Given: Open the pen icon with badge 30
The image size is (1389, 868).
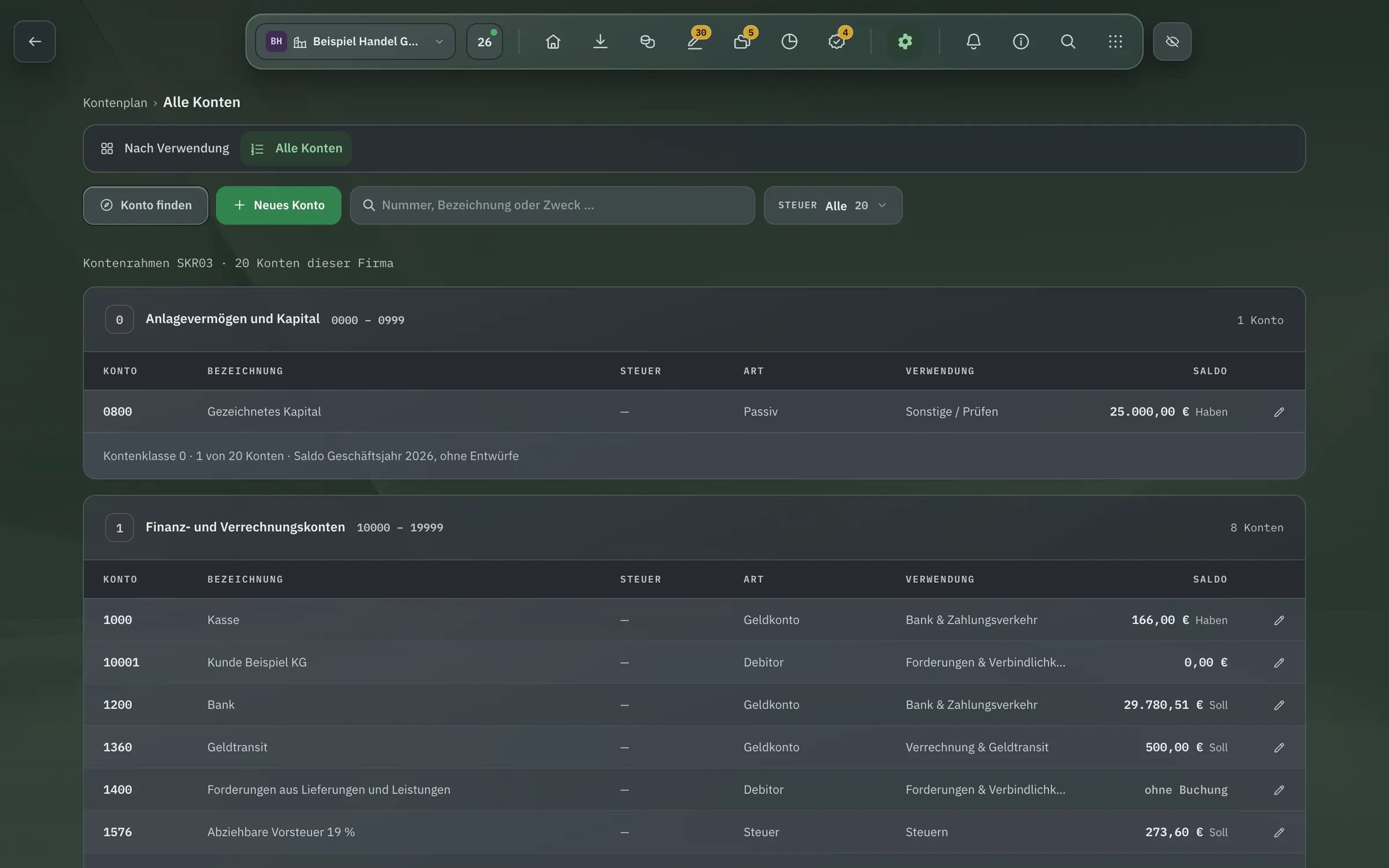Looking at the screenshot, I should click(694, 41).
